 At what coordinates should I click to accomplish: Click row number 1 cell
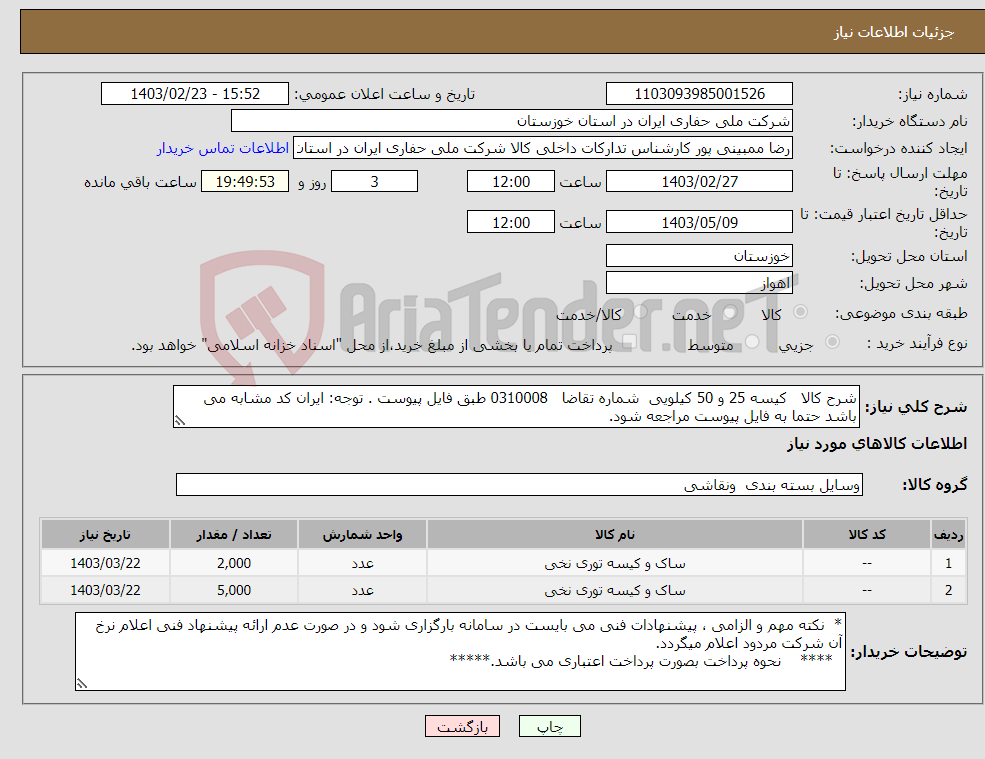pos(949,564)
